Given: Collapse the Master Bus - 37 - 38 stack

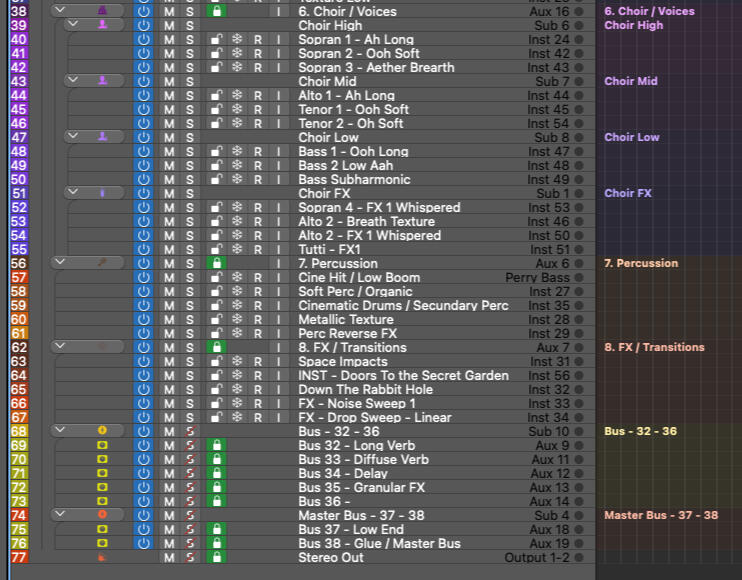Looking at the screenshot, I should (x=60, y=513).
